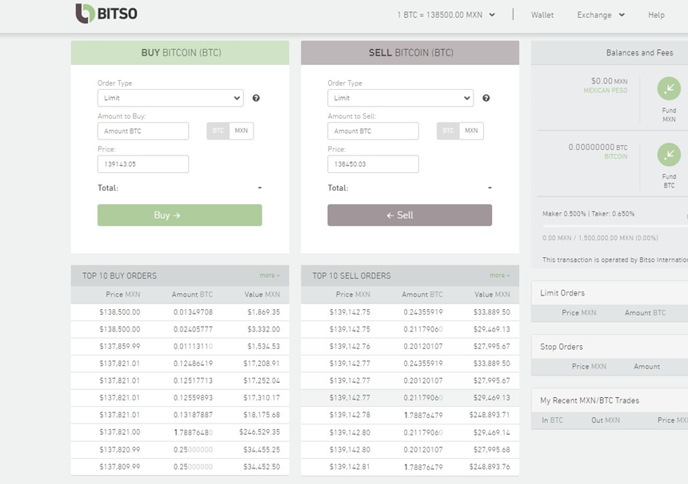
Task: Click the Fund MXN circle icon
Action: 669,88
